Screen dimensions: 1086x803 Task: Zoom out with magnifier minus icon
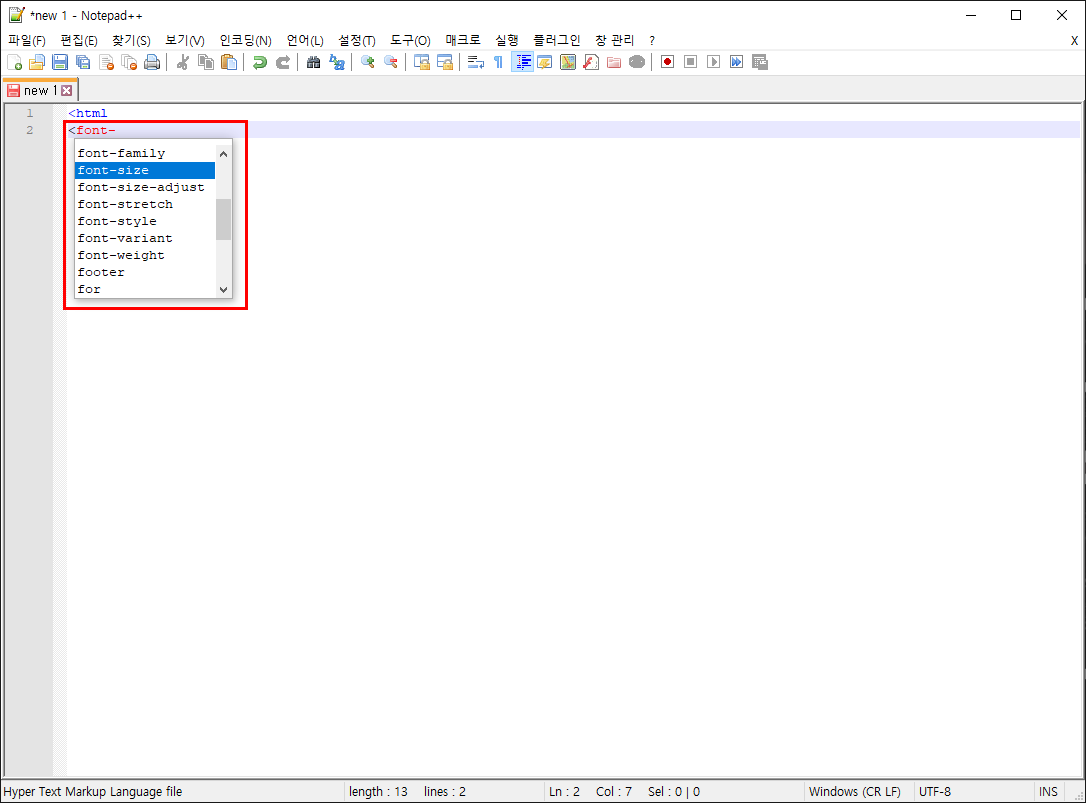point(391,62)
